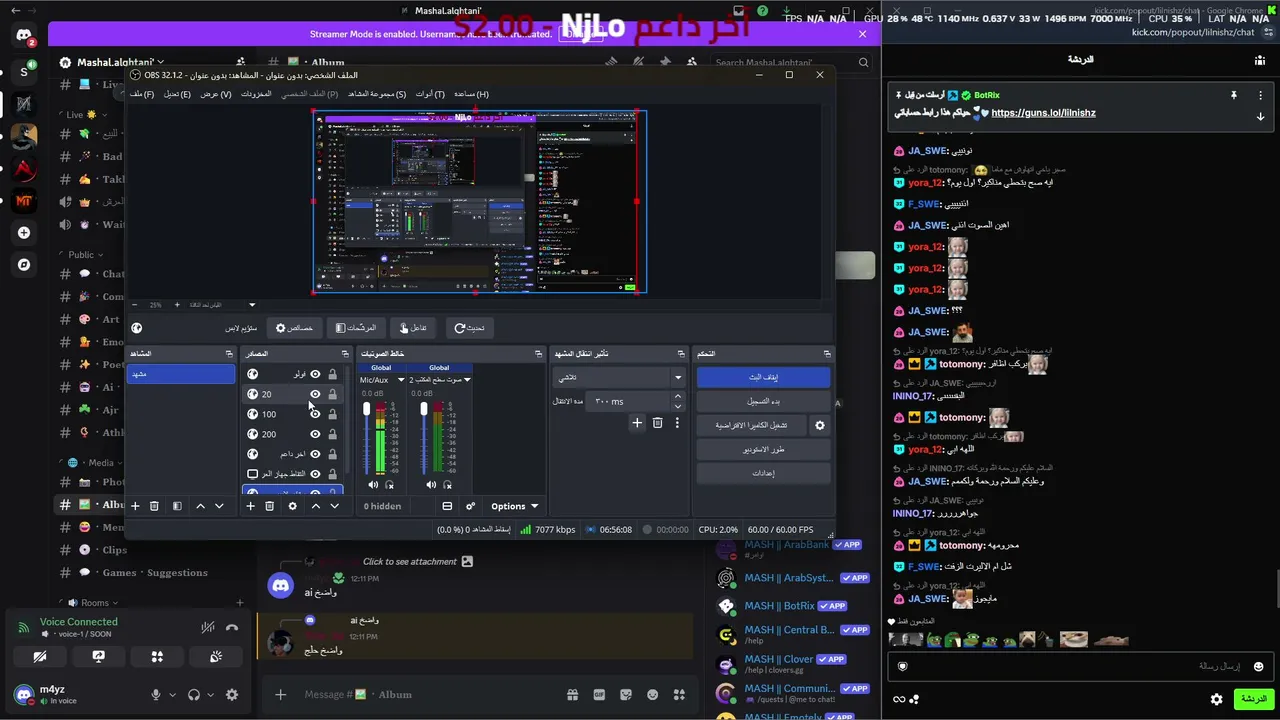Open transition properties three-dot menu
Viewport: 1280px width, 720px height.
point(677,423)
